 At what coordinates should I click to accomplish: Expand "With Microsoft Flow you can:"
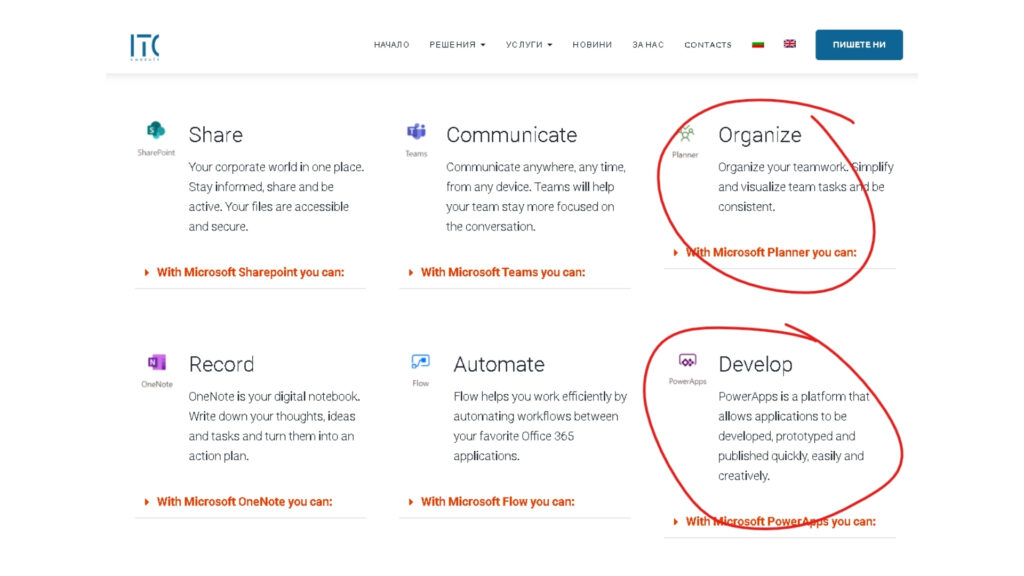[x=496, y=502]
